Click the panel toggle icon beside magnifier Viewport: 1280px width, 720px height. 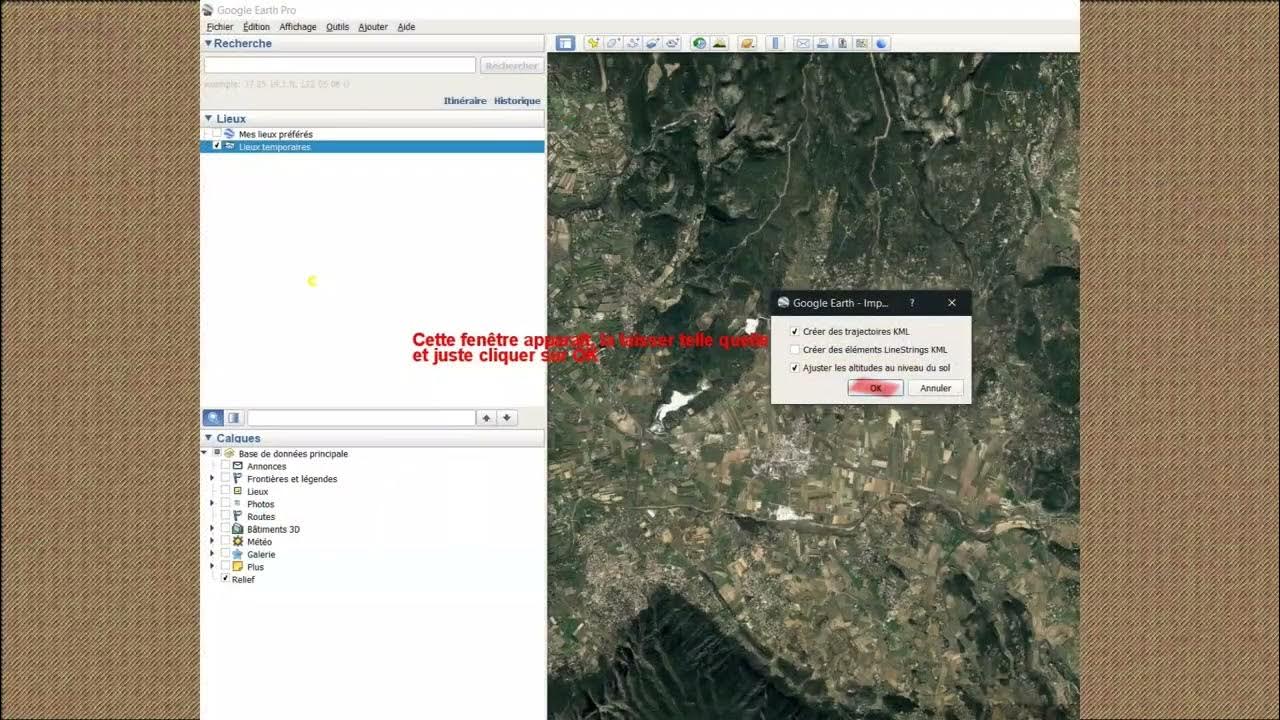pos(234,418)
